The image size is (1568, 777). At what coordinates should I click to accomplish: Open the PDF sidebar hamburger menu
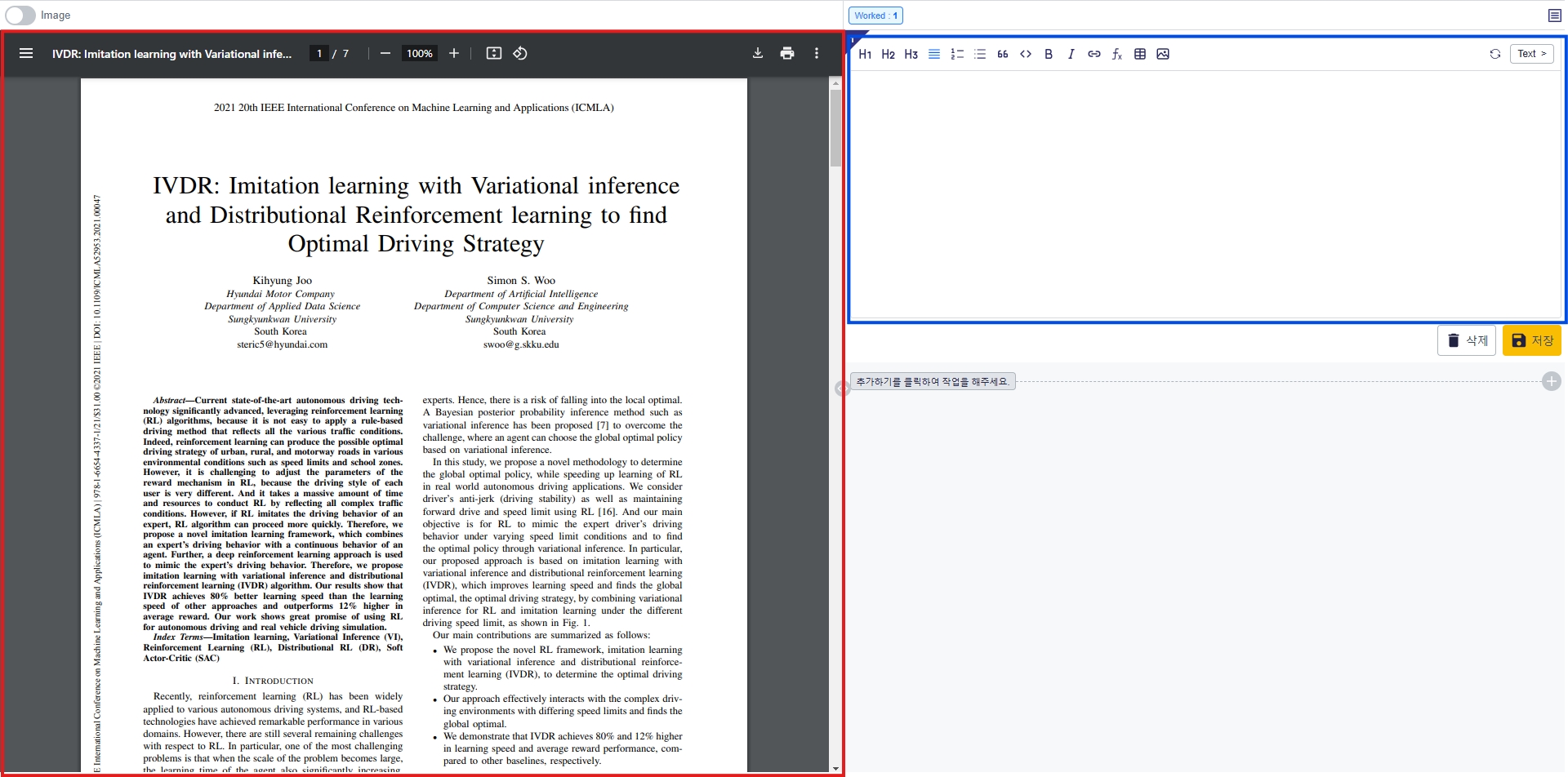[26, 54]
